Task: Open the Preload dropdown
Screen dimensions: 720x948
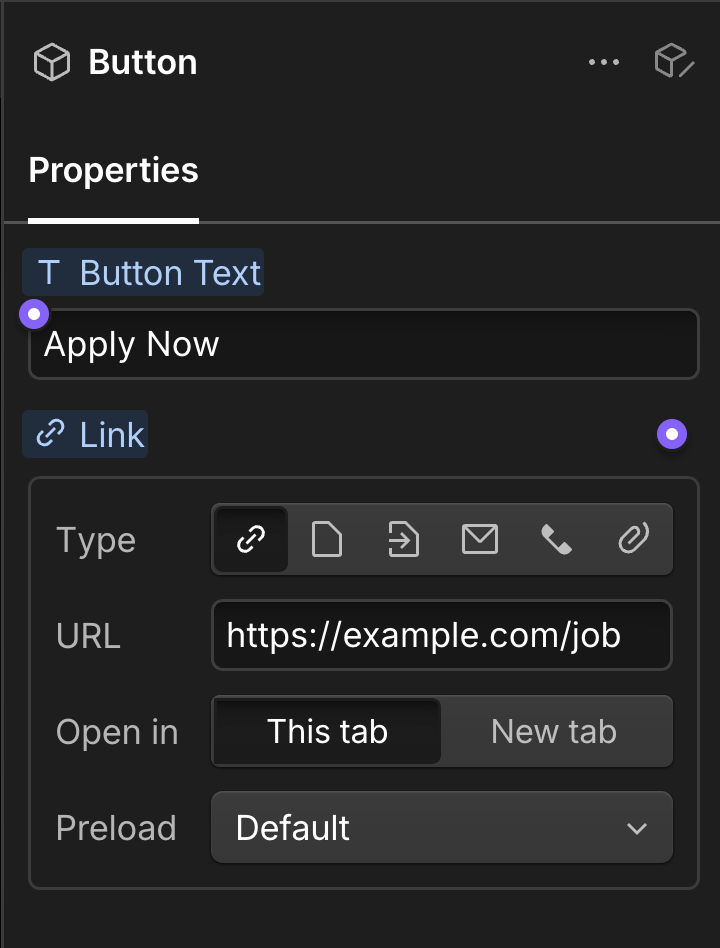Action: click(x=441, y=827)
